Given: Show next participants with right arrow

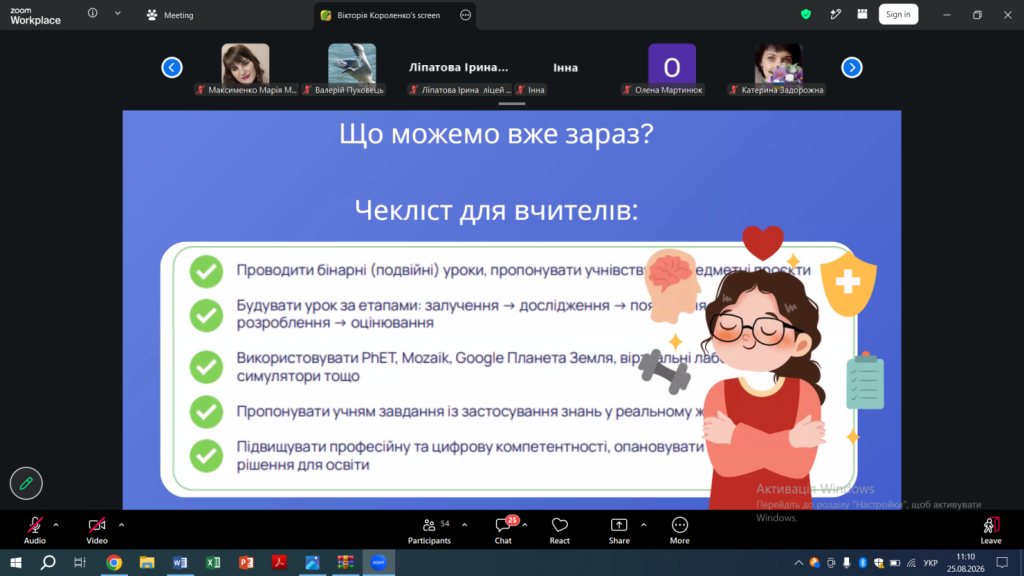Looking at the screenshot, I should [x=852, y=67].
